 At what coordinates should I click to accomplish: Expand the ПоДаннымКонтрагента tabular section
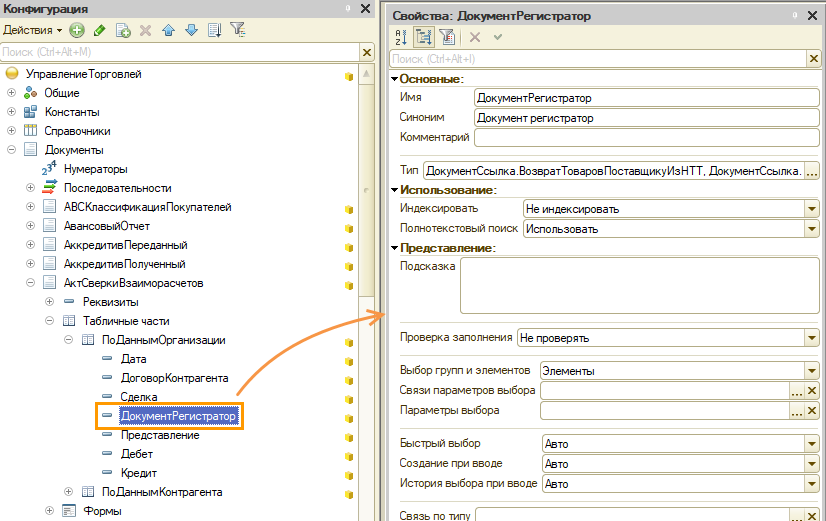[69, 492]
